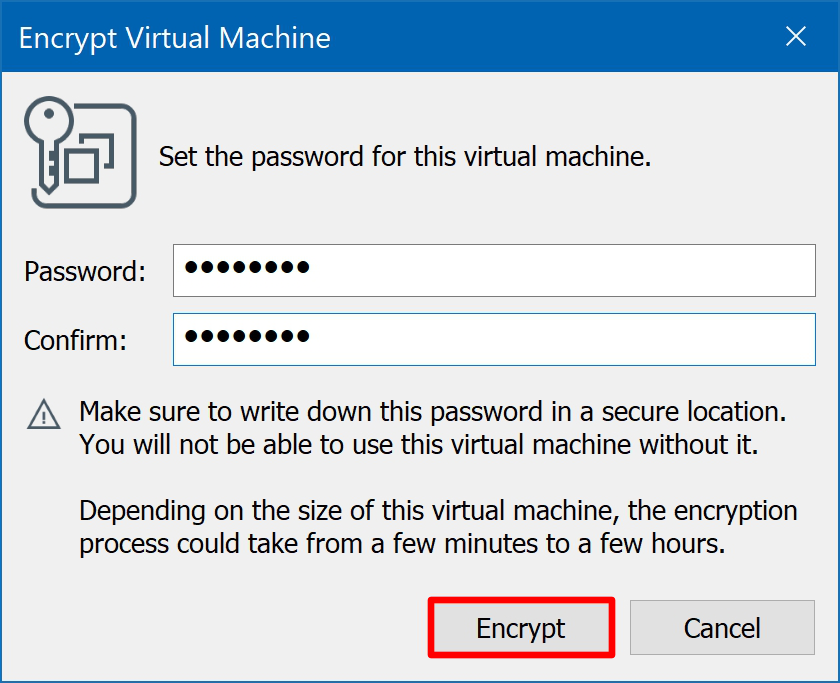The width and height of the screenshot is (840, 683).
Task: Select the "Confirm:" label
Action: (76, 340)
